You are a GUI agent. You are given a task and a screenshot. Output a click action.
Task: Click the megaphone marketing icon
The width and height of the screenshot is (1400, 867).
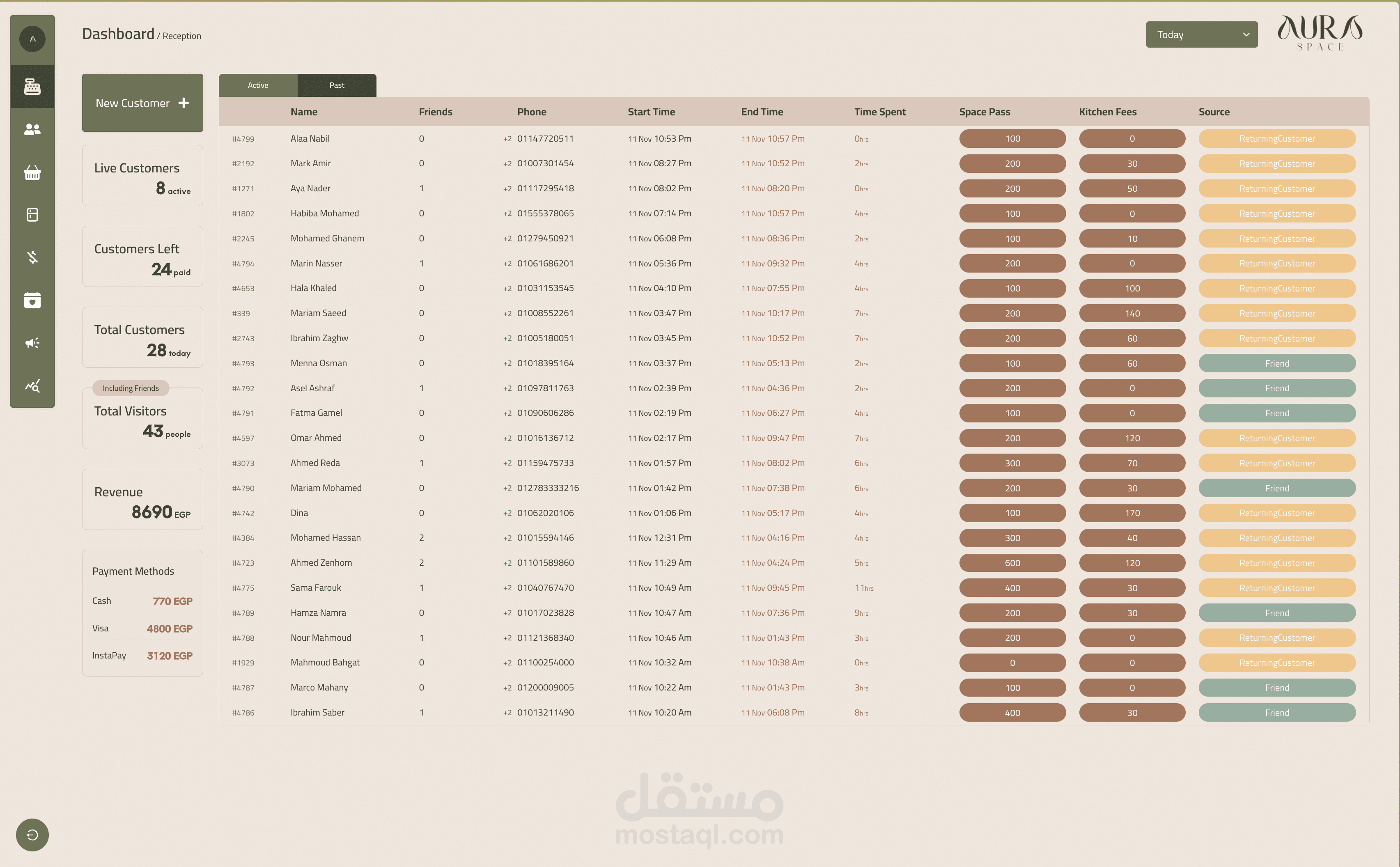[x=32, y=342]
